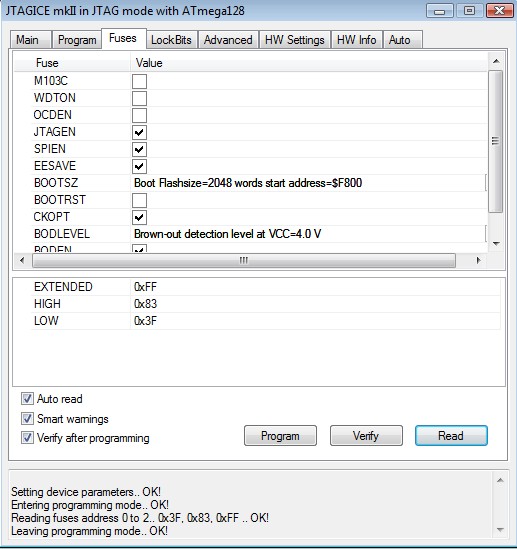Uncheck Verify after programming
517x549 pixels.
tap(27, 438)
